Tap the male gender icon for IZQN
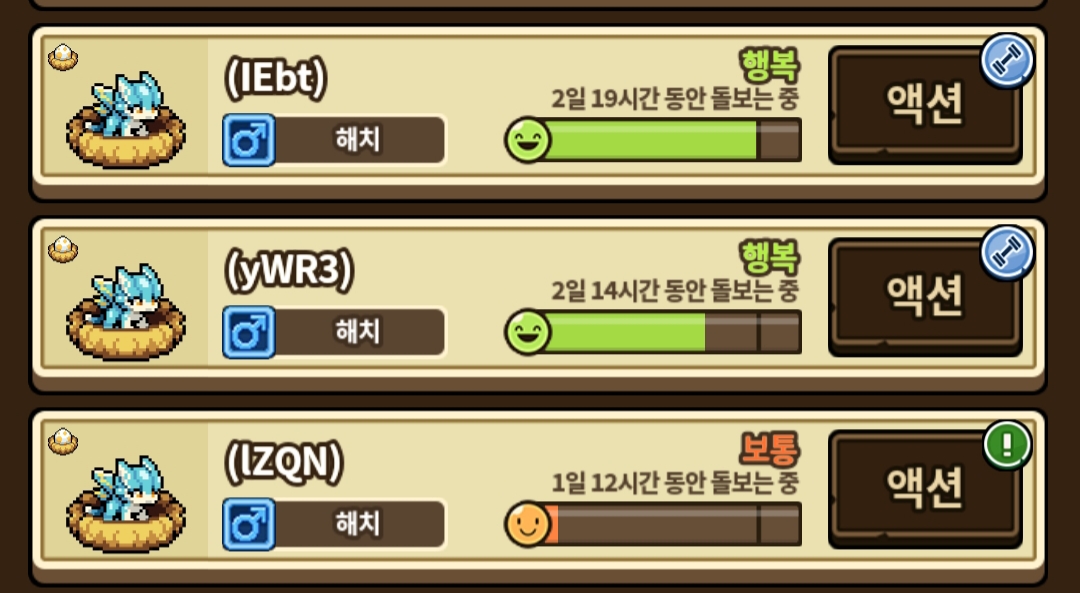This screenshot has height=593, width=1080. [x=249, y=525]
